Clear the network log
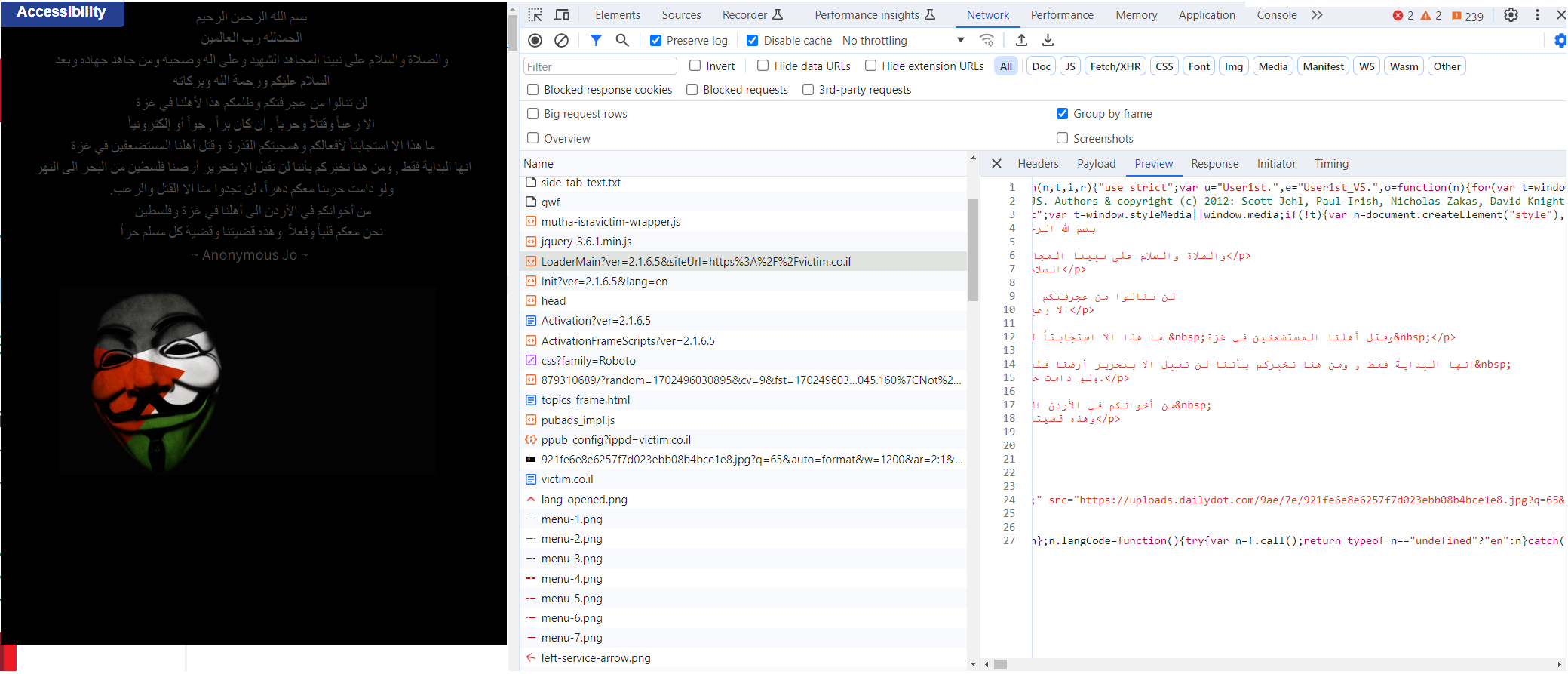Screen dimensions: 1568x674 click(x=561, y=41)
